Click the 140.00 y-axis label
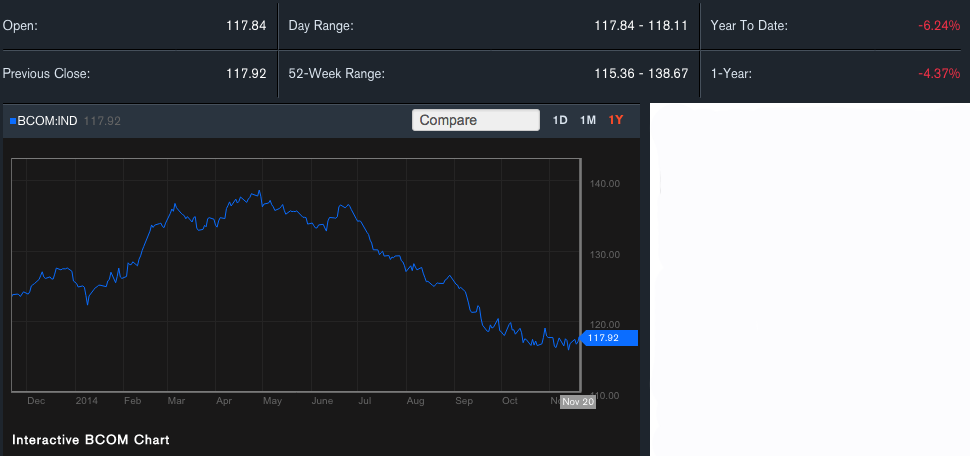The width and height of the screenshot is (970, 456). (x=606, y=184)
